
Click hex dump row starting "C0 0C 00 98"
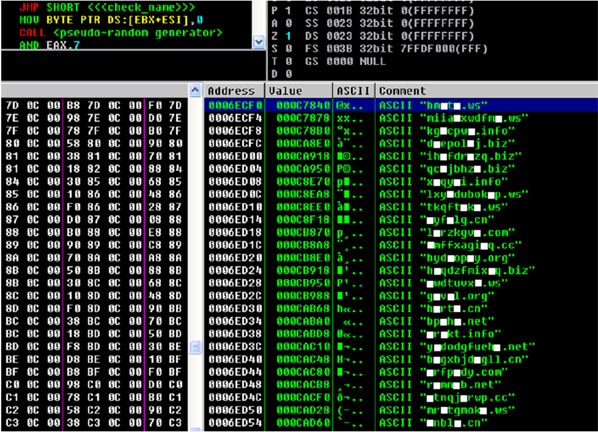coord(95,385)
